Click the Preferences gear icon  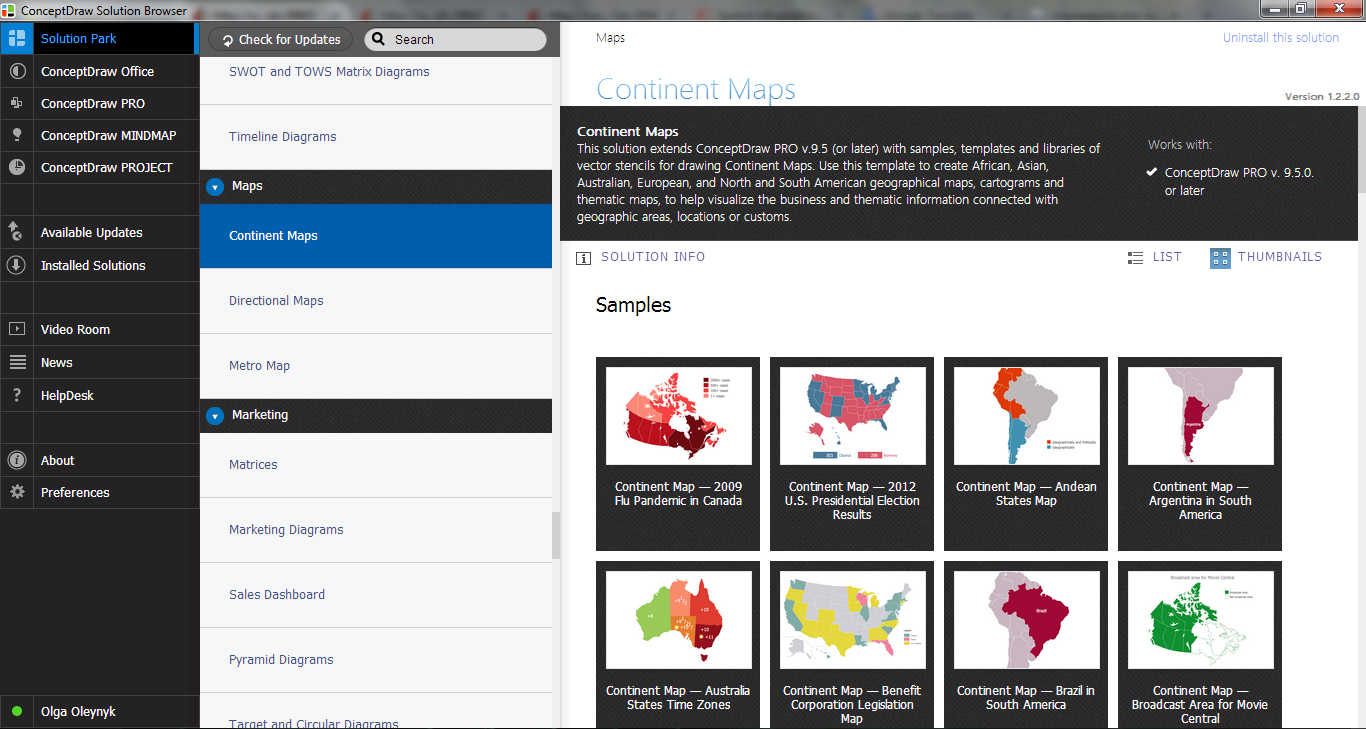(16, 492)
